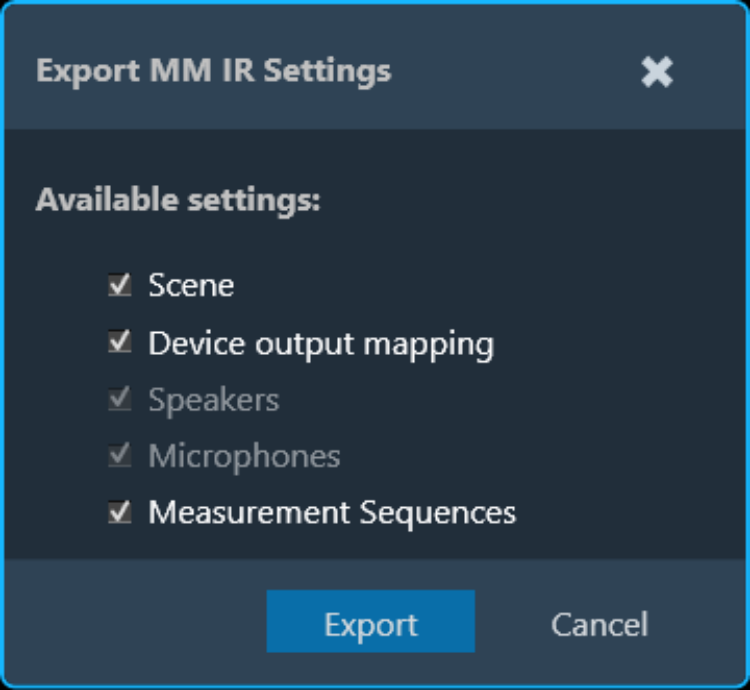The height and width of the screenshot is (690, 750).
Task: Click the Export MM IR Settings title
Action: pyautogui.click(x=213, y=72)
